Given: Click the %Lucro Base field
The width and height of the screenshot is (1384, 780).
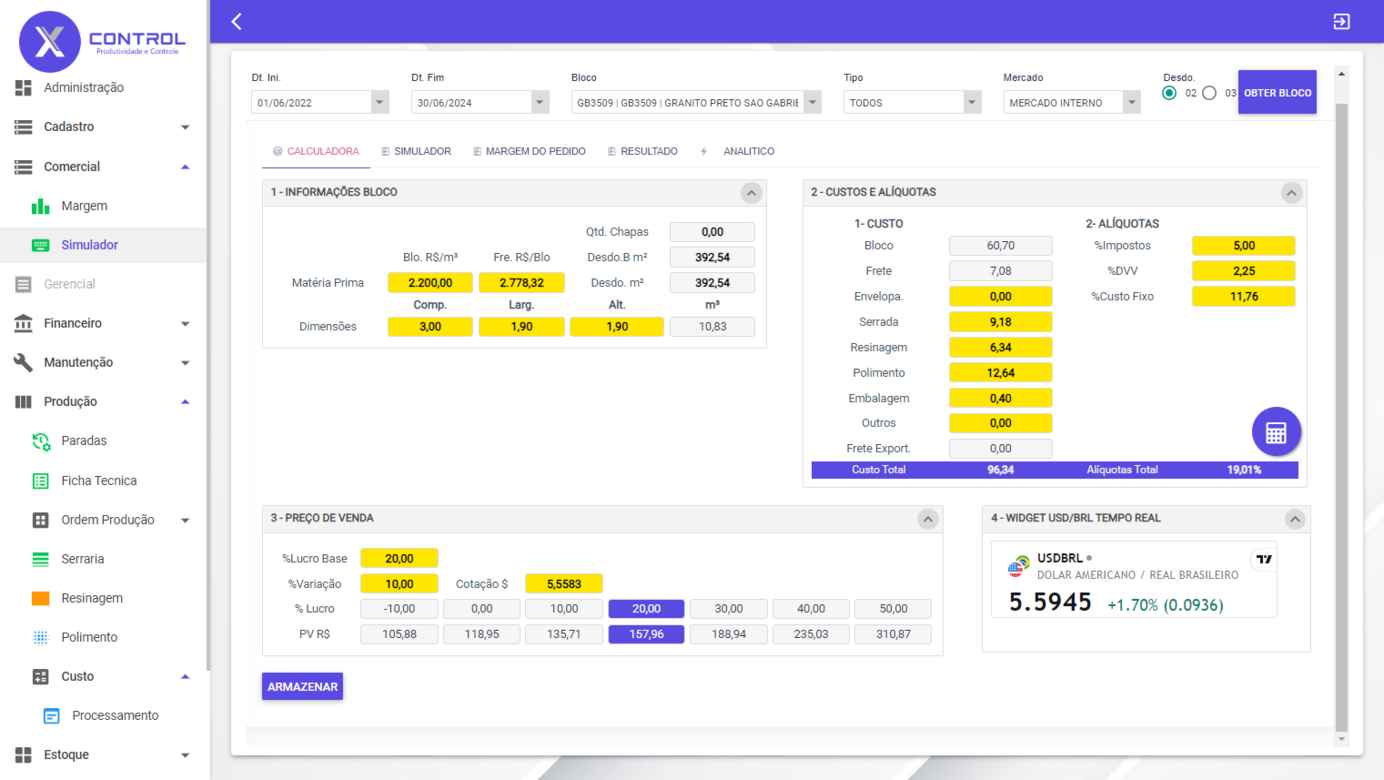Looking at the screenshot, I should coord(399,558).
